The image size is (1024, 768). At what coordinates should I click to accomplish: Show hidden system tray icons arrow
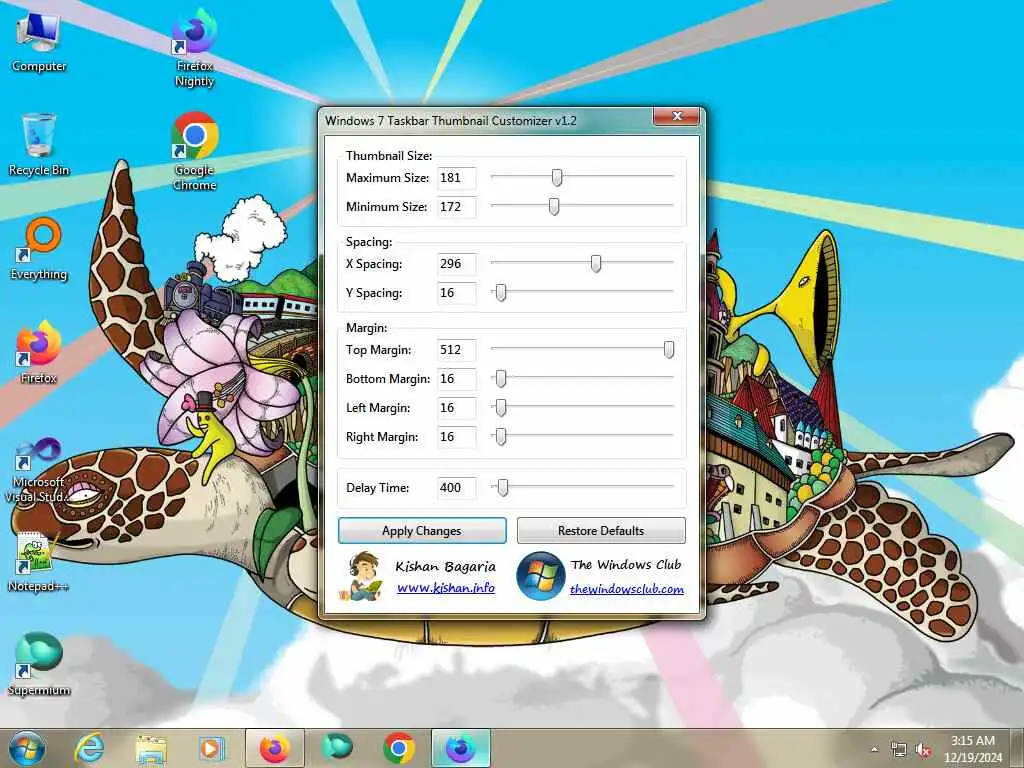[x=874, y=749]
